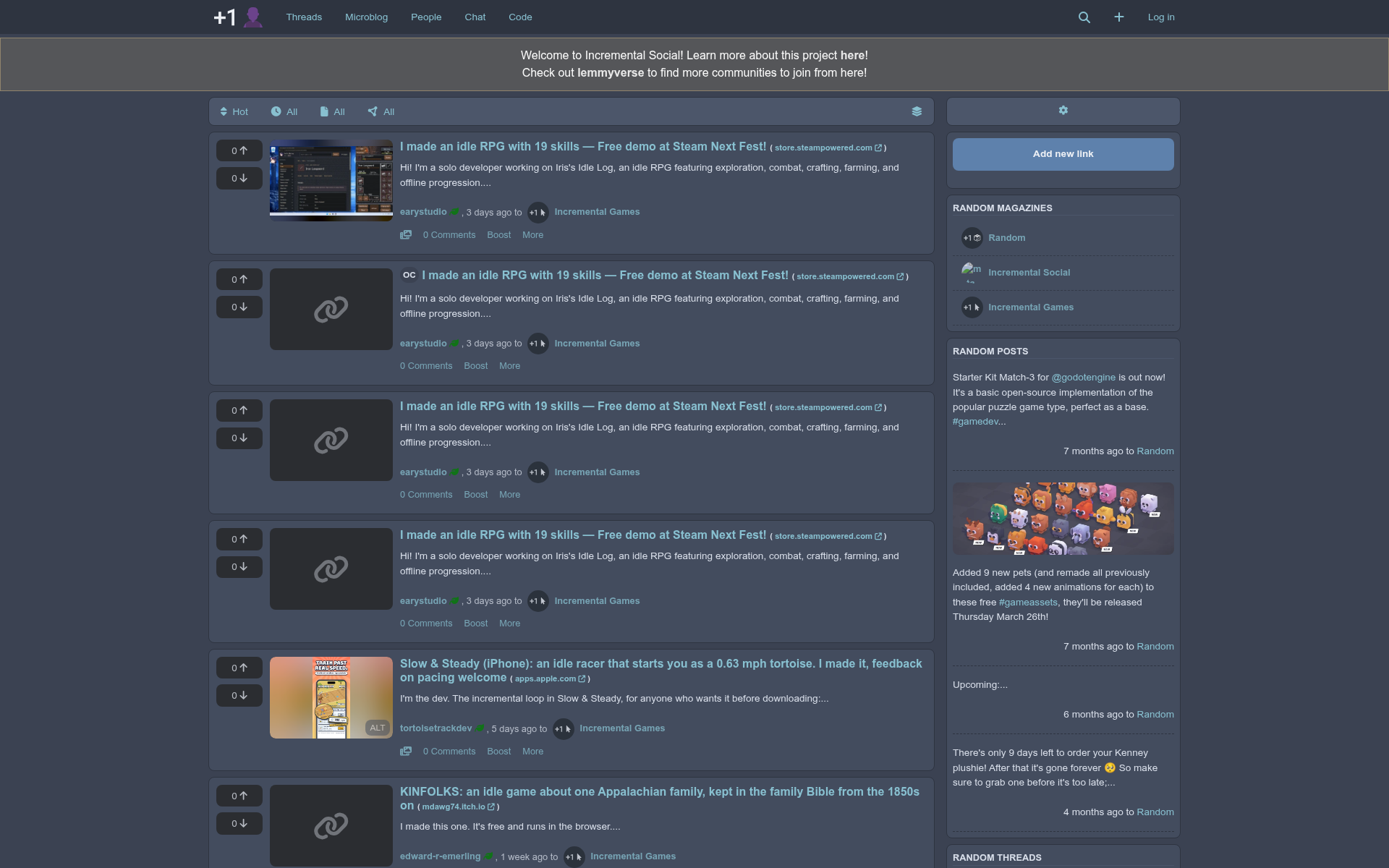Click the crosspost icon on first idle RPG post
The width and height of the screenshot is (1389, 868).
click(406, 235)
